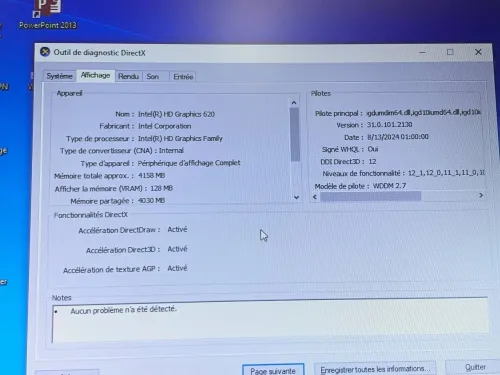Click the Intel(R) HD Graphics Family value
Image resolution: width=500 pixels, height=375 pixels.
pyautogui.click(x=180, y=138)
